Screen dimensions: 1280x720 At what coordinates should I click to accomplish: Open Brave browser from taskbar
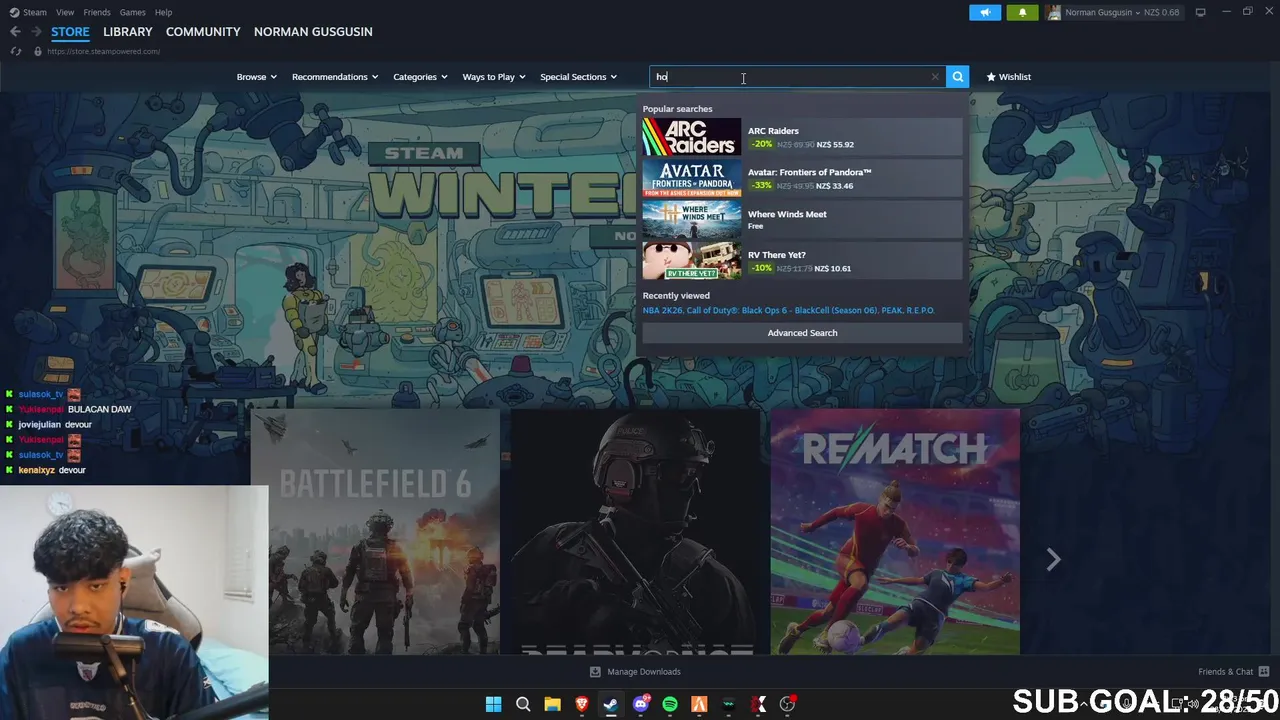click(x=581, y=704)
